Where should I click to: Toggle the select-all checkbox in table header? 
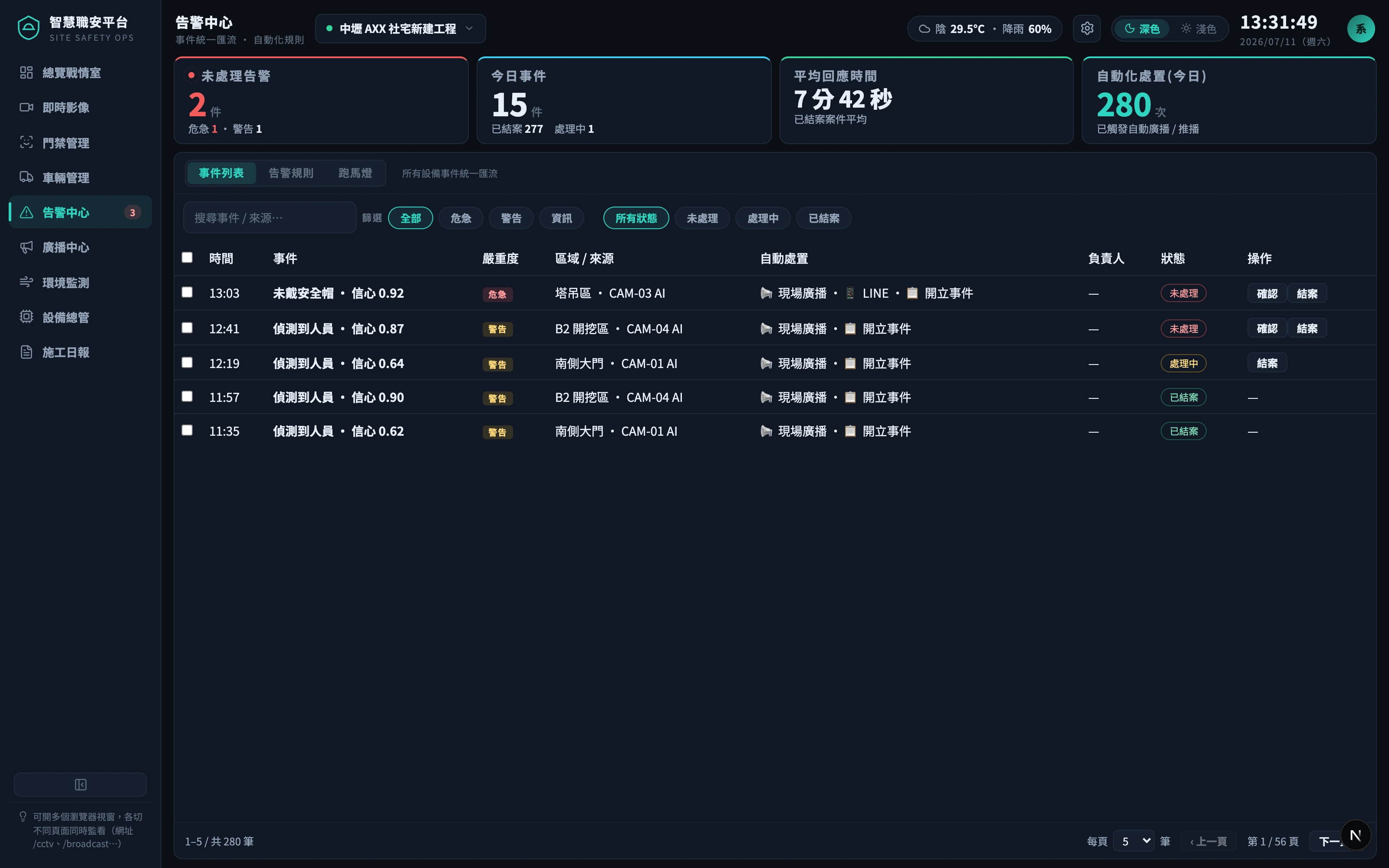click(x=187, y=257)
